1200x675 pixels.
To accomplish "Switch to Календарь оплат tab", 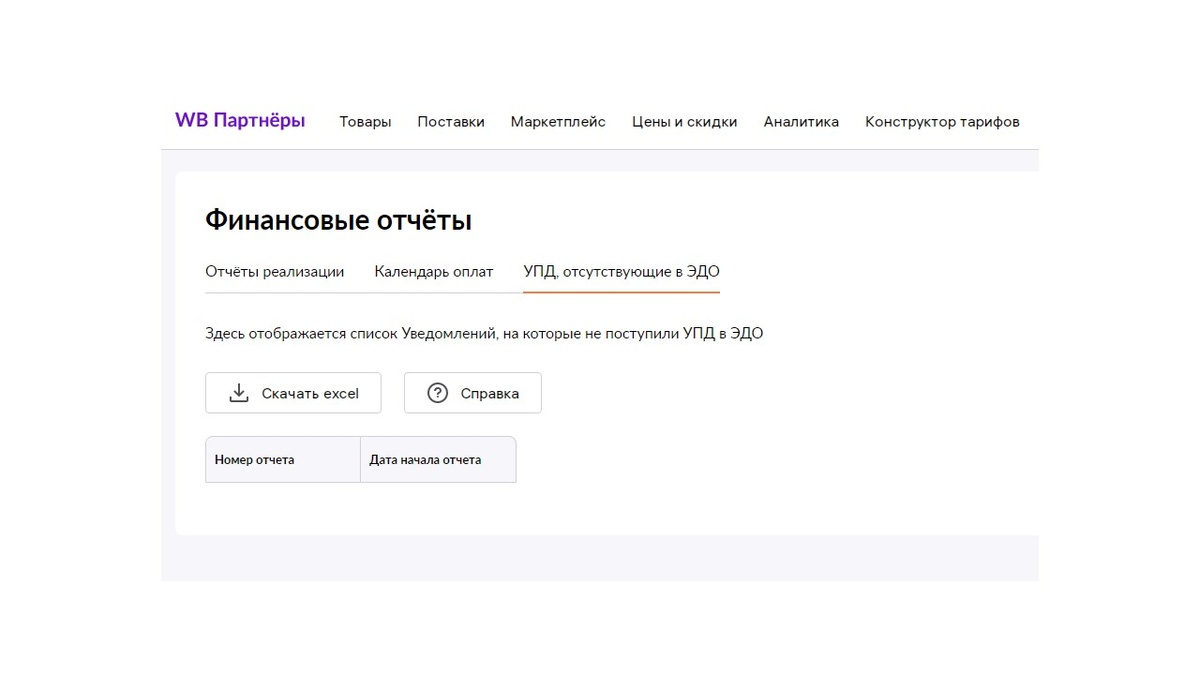I will coord(434,272).
